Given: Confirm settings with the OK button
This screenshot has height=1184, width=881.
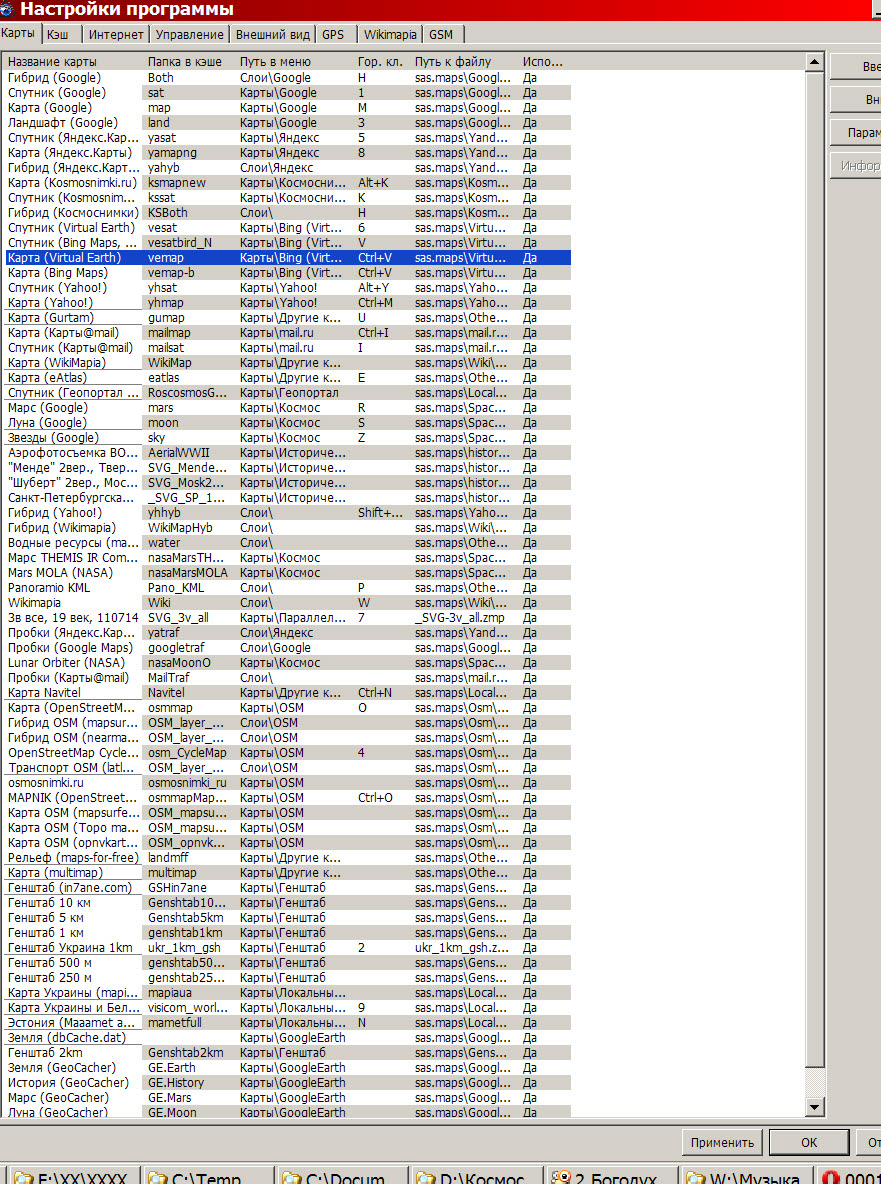Looking at the screenshot, I should click(809, 1142).
